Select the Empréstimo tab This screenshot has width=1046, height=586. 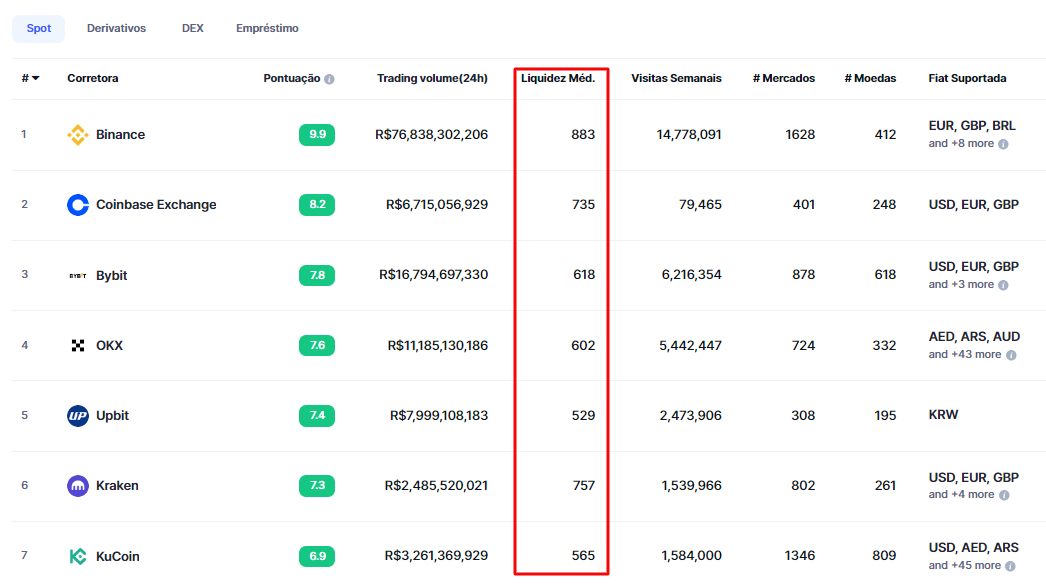[267, 28]
